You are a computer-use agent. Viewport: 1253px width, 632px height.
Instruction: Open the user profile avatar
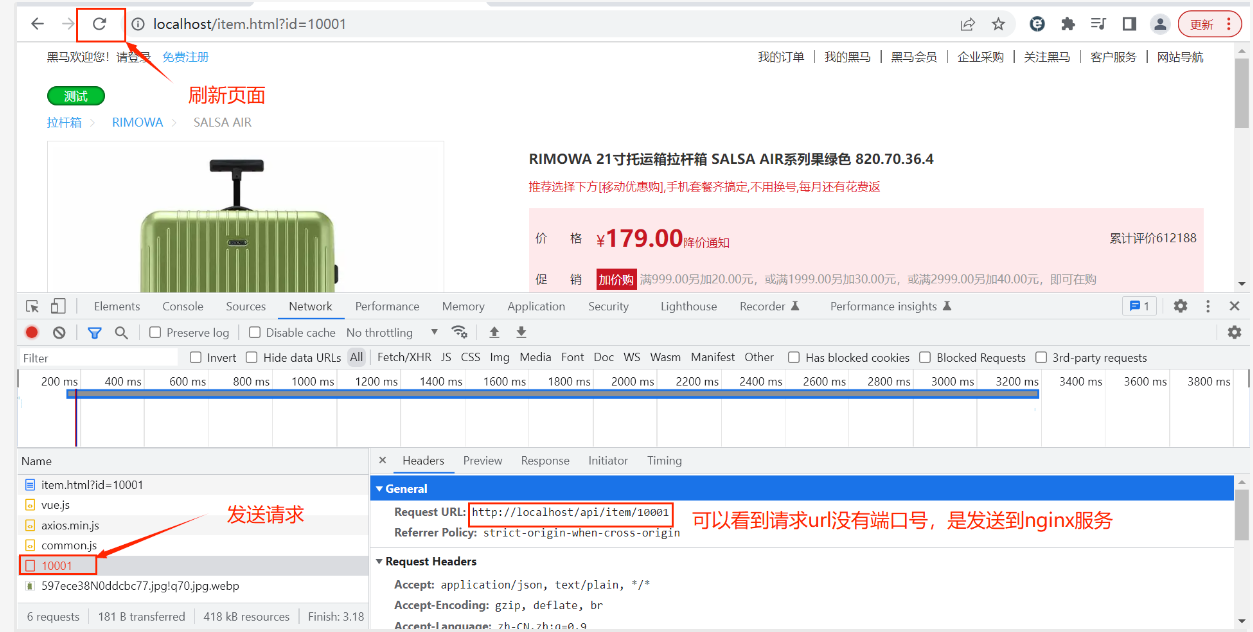(1160, 24)
